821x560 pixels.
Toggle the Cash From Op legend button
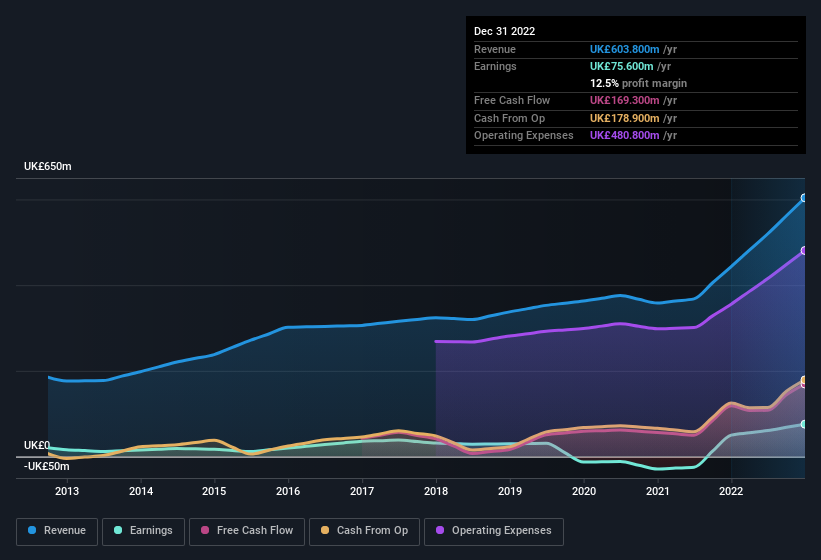point(364,531)
